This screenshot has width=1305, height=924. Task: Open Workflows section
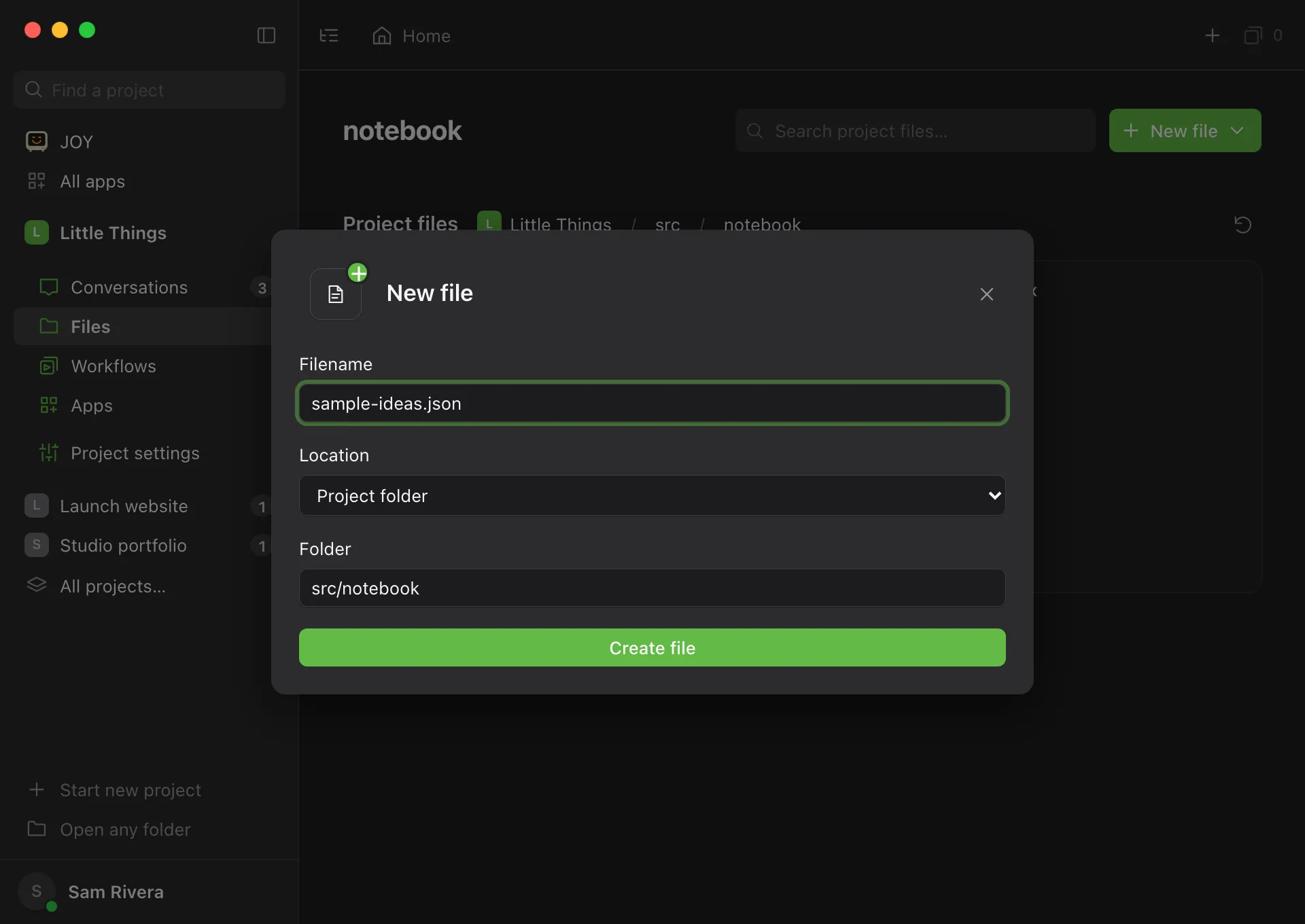point(143,366)
